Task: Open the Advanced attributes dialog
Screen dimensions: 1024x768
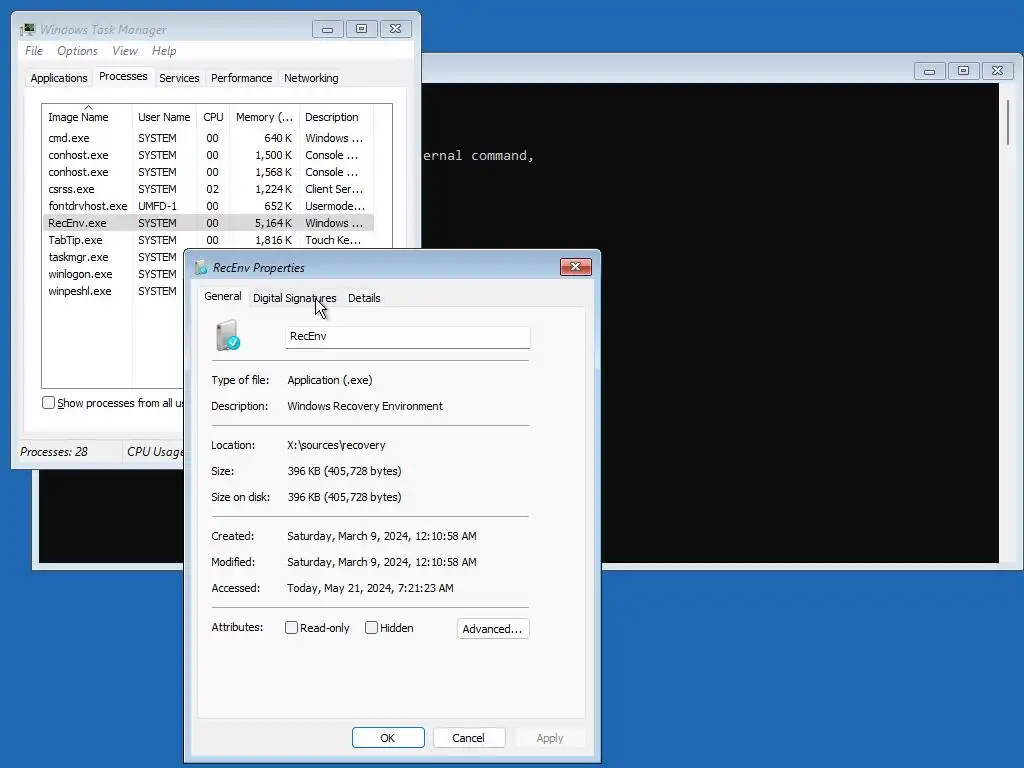Action: pyautogui.click(x=493, y=628)
